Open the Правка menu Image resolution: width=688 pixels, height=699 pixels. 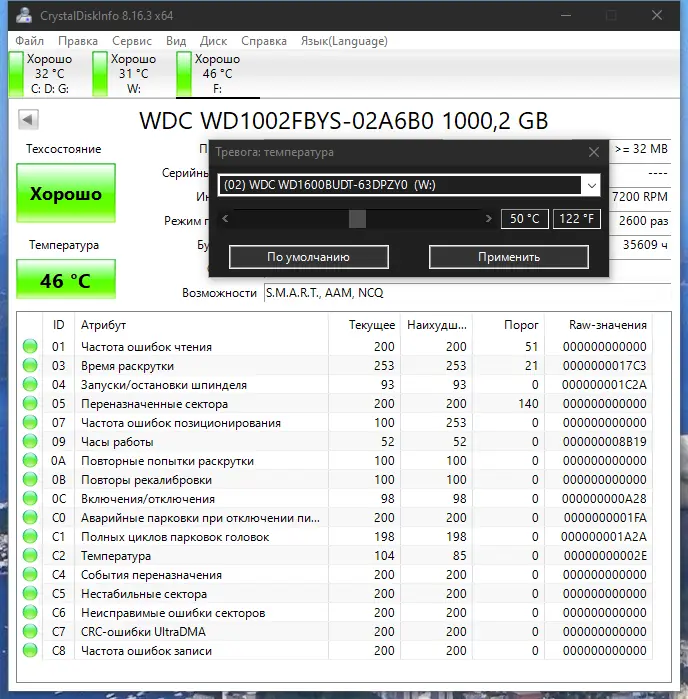click(78, 41)
